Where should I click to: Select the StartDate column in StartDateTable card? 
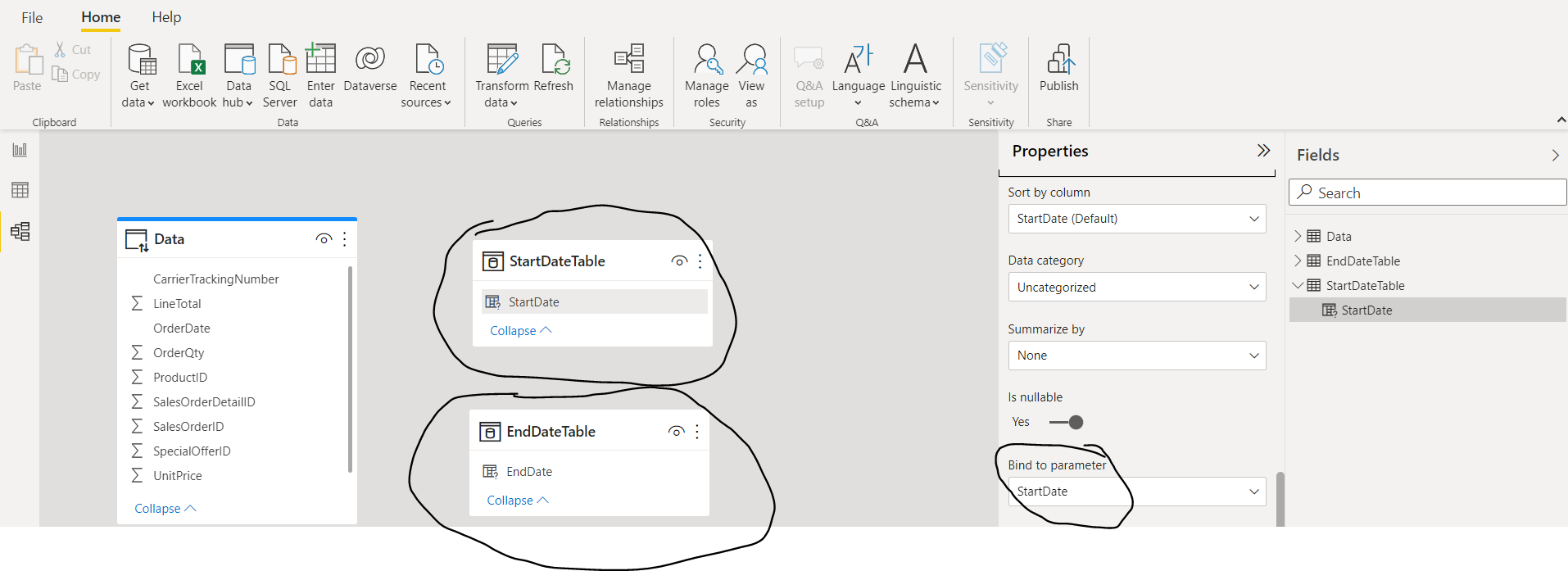tap(595, 301)
